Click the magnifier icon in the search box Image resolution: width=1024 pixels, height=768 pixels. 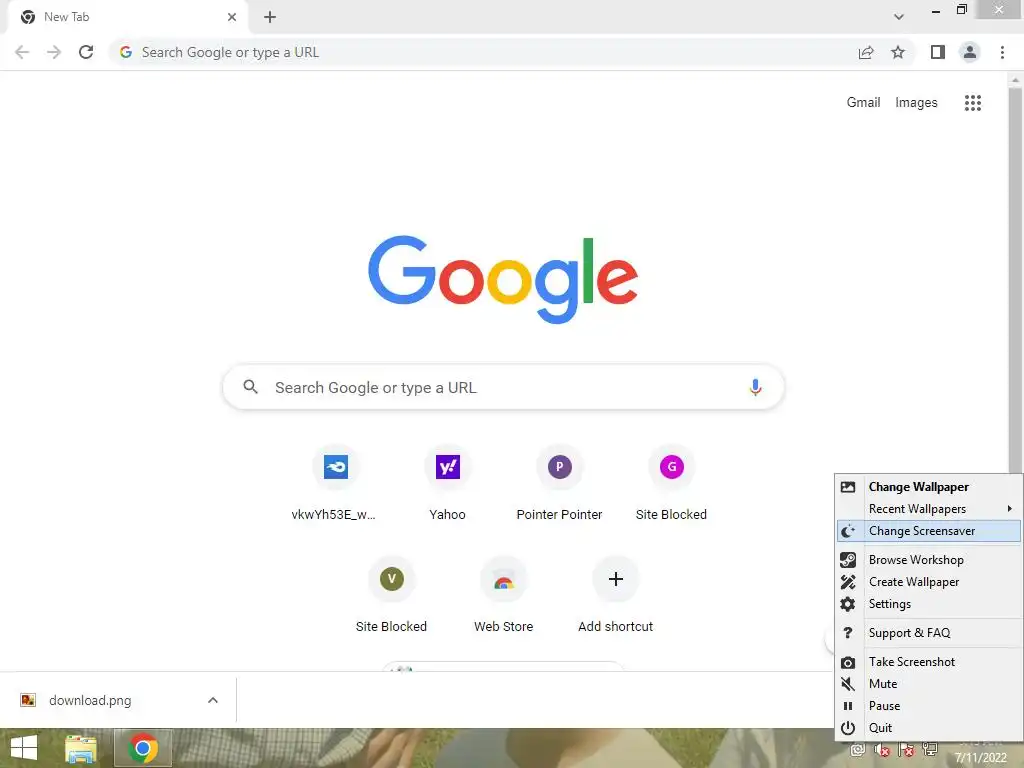[250, 387]
